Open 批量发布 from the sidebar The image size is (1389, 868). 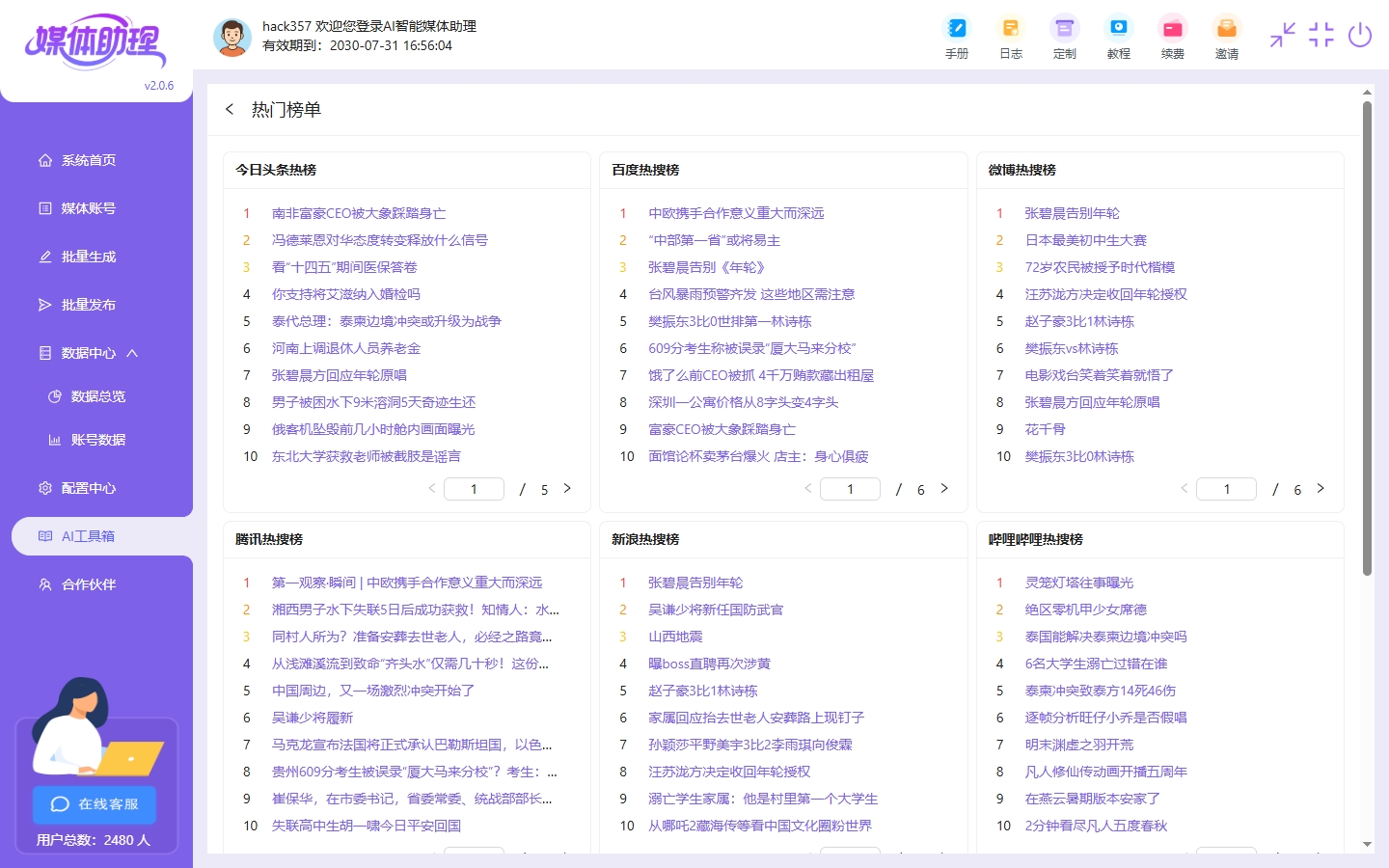pos(87,304)
